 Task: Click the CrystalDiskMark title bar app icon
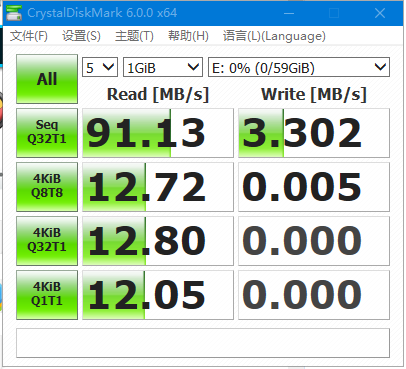tap(14, 13)
